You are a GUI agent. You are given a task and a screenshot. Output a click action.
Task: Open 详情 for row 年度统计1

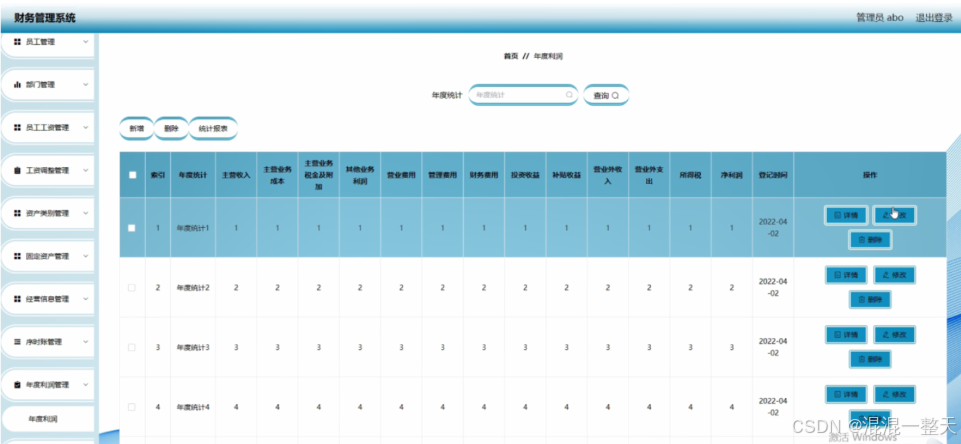[846, 215]
